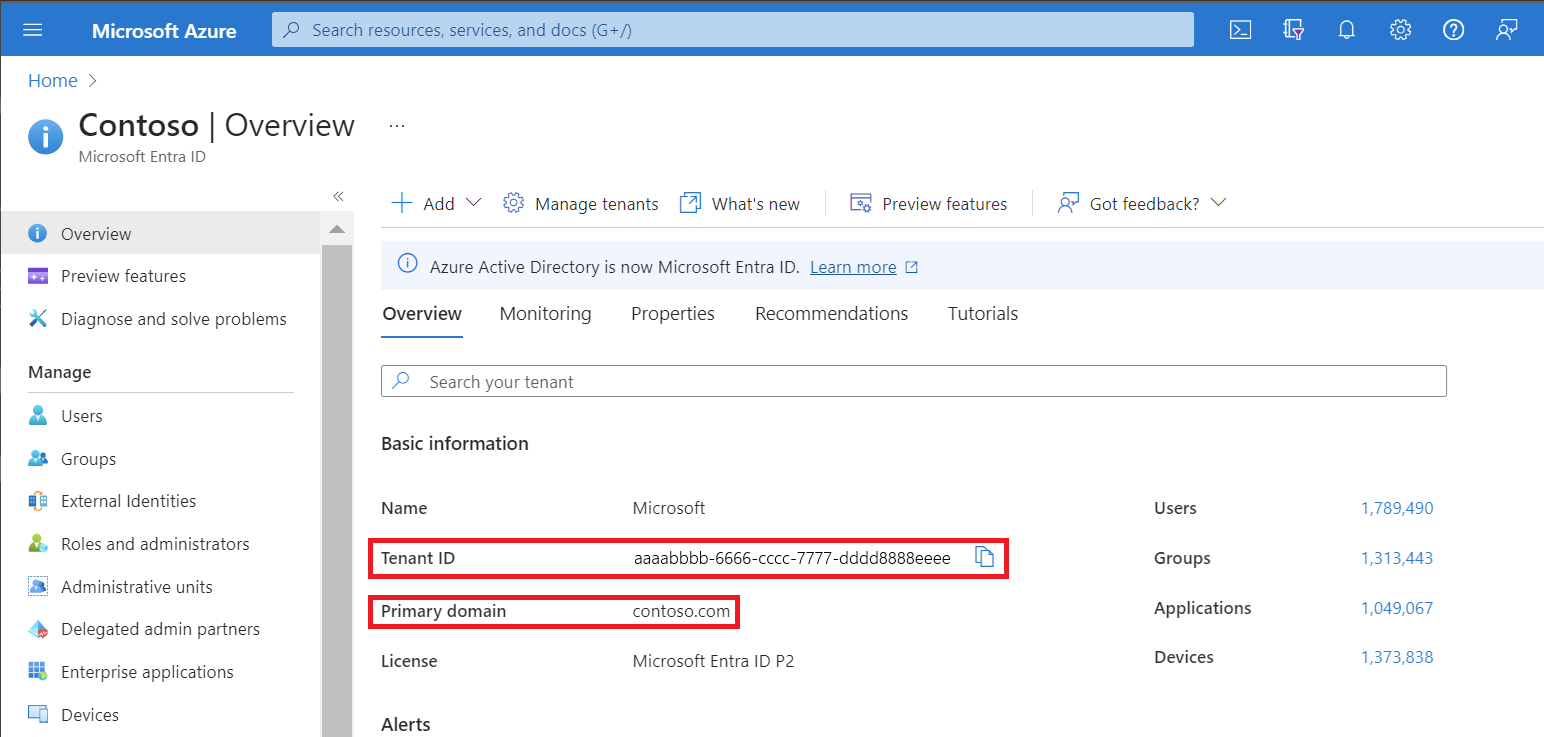Select Enterprise applications in sidebar
The width and height of the screenshot is (1544, 737).
[x=147, y=672]
